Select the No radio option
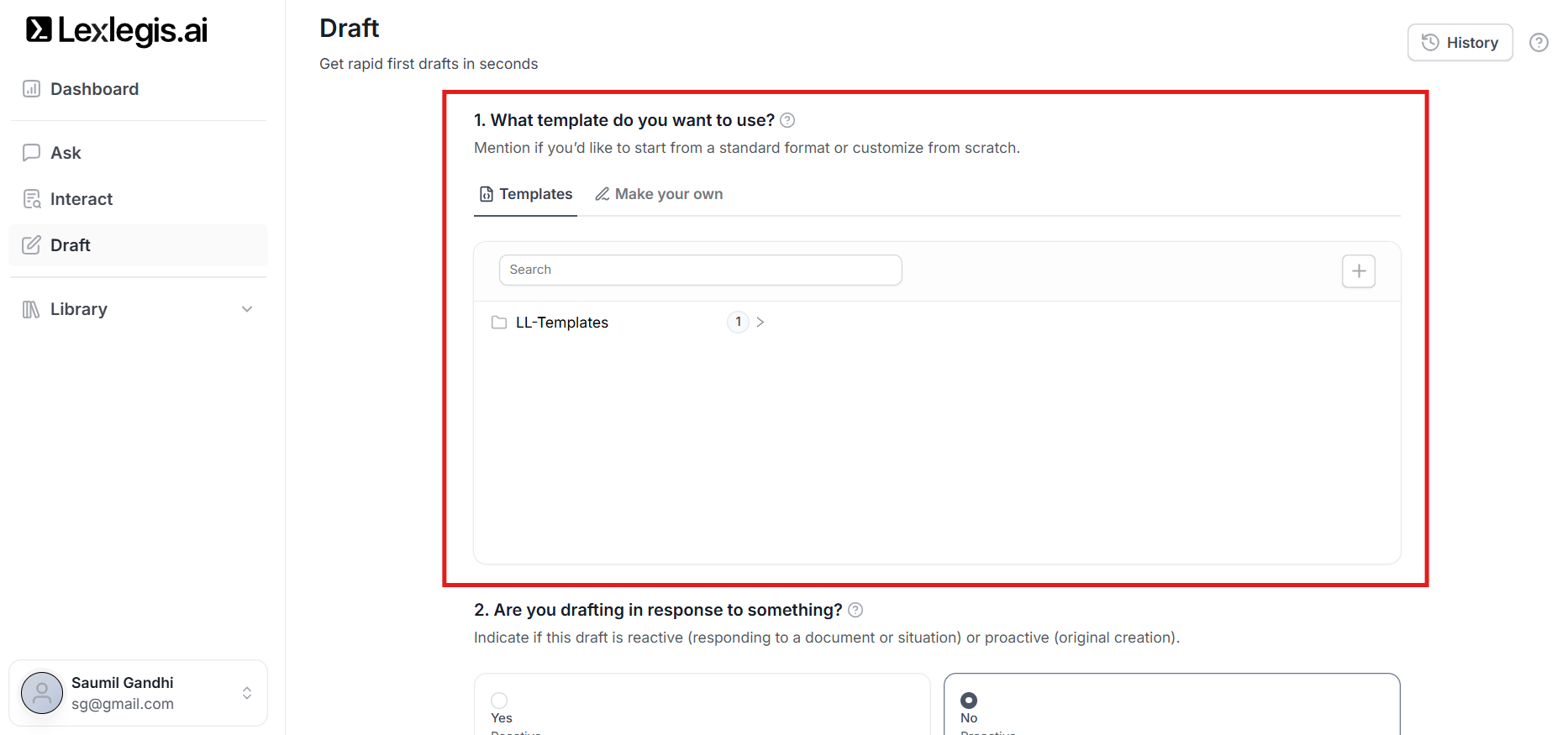 click(x=969, y=701)
